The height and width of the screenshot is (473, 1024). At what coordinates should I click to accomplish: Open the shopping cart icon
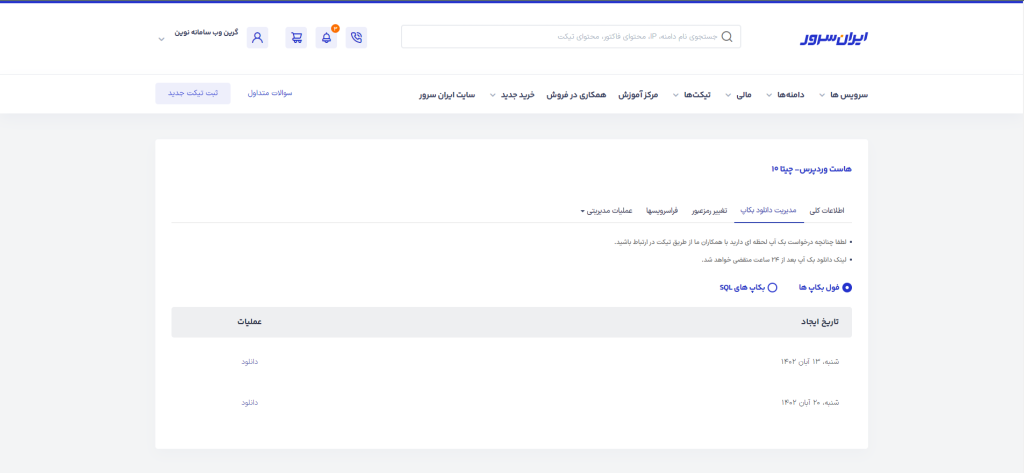(x=296, y=38)
